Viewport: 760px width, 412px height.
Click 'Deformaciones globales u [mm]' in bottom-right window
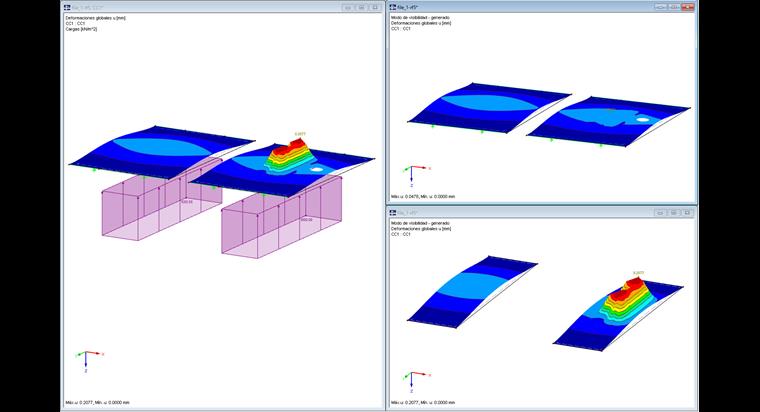(421, 228)
